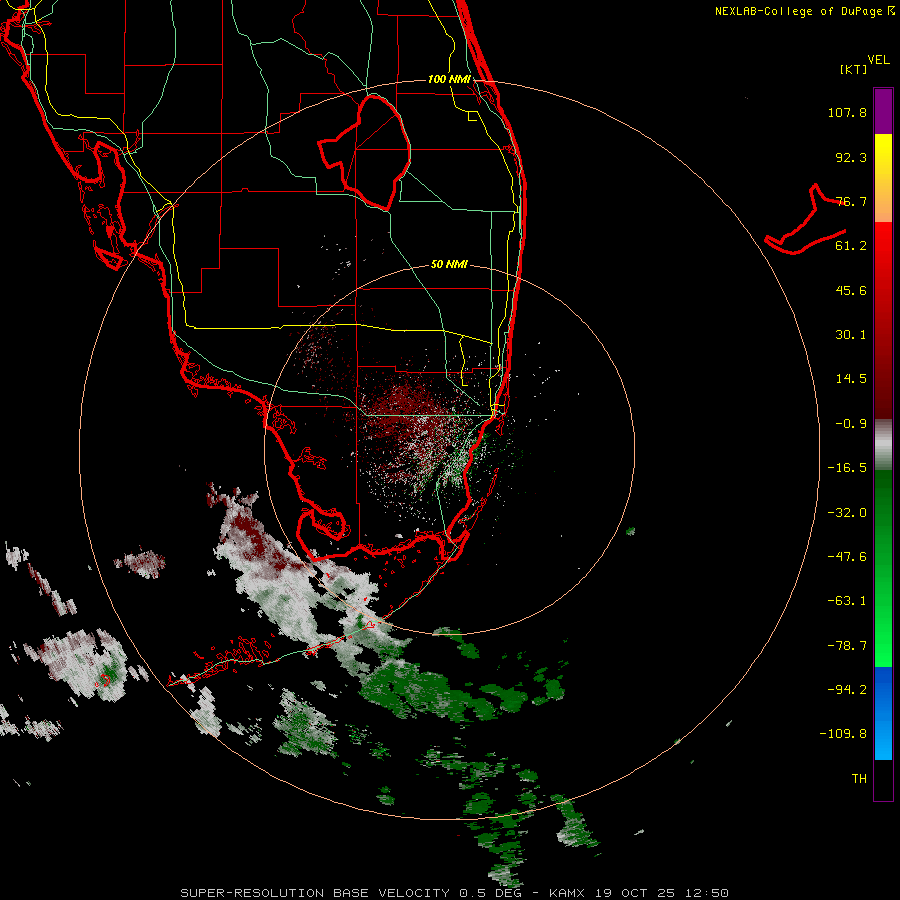Click the 50 NMI range ring label

pos(449,265)
